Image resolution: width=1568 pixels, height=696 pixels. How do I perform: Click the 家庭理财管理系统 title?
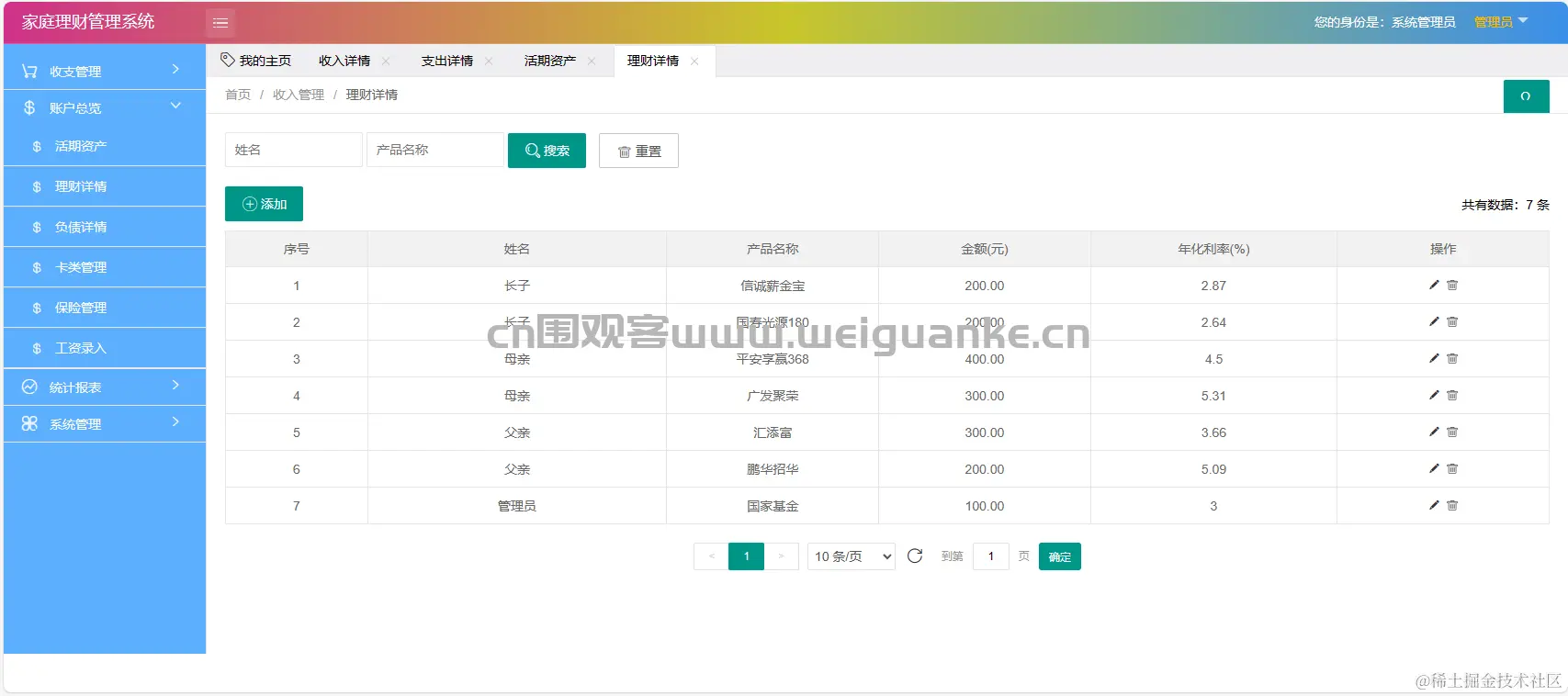pos(88,21)
